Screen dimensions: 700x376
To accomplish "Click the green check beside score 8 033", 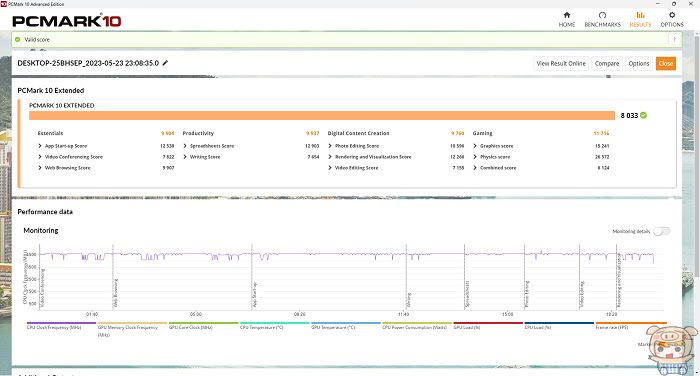I will (643, 115).
